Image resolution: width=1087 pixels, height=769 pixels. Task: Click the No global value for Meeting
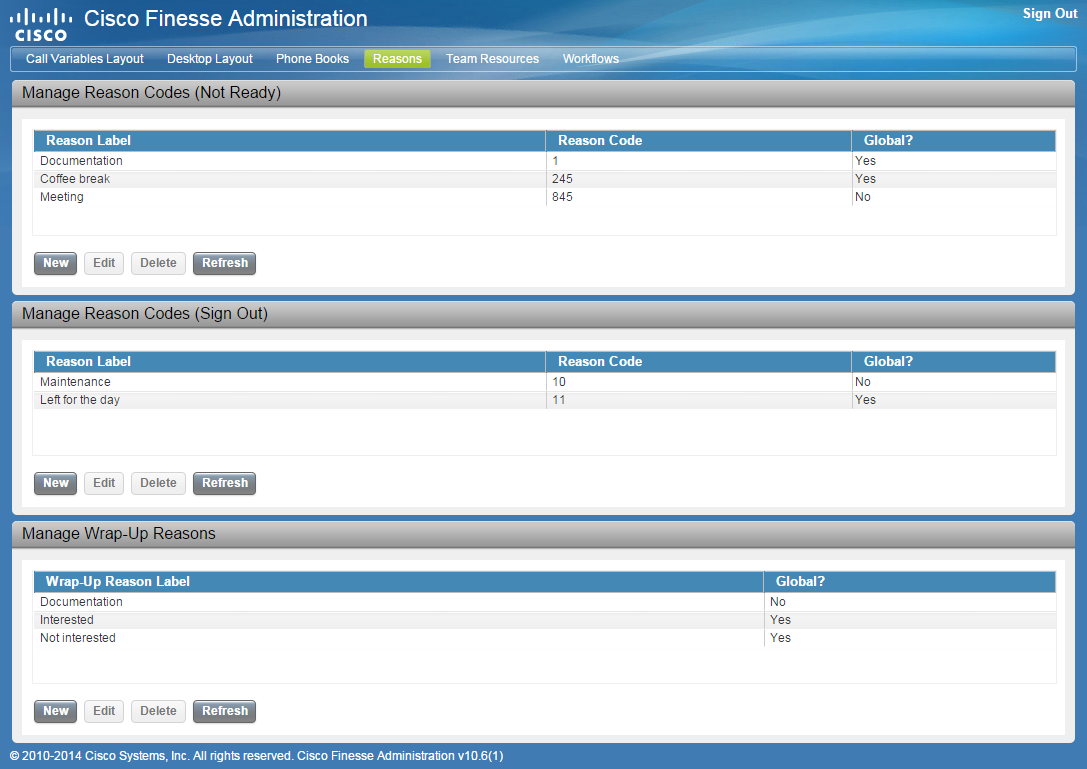(x=862, y=197)
